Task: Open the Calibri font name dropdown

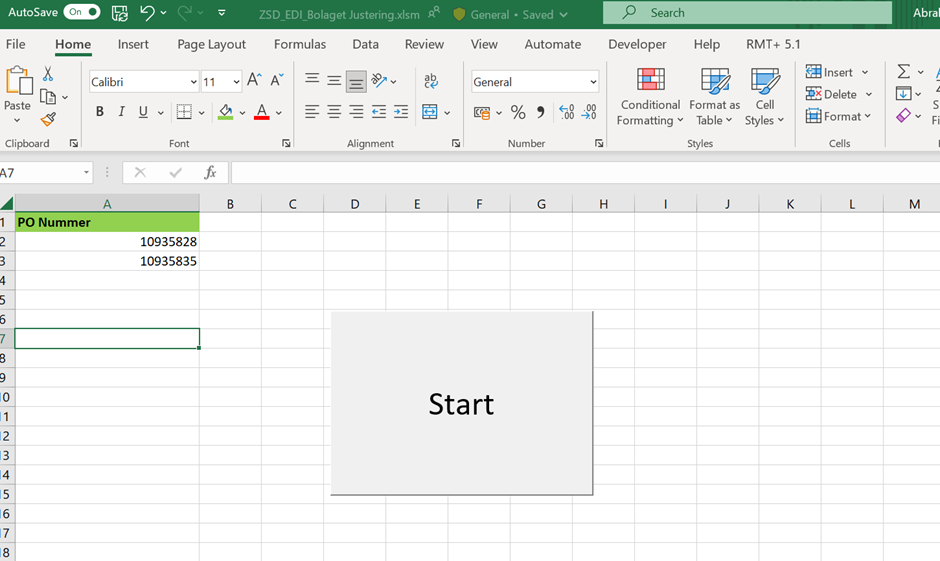Action: [193, 82]
